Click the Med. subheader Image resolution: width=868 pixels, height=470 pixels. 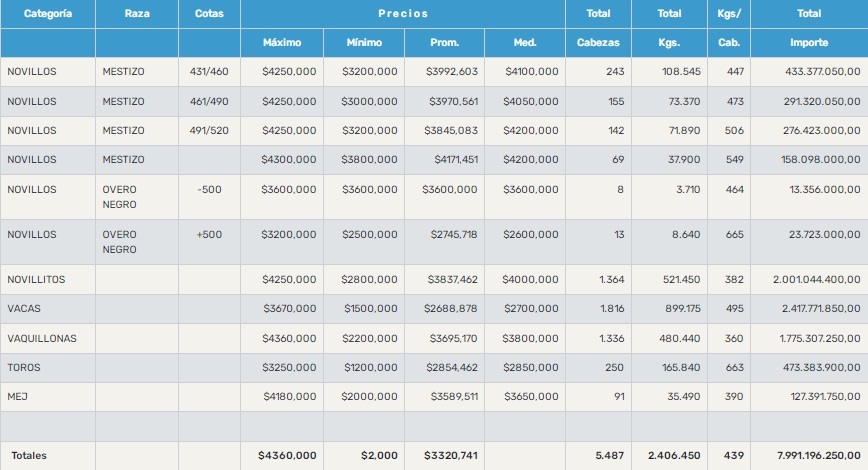(x=525, y=43)
